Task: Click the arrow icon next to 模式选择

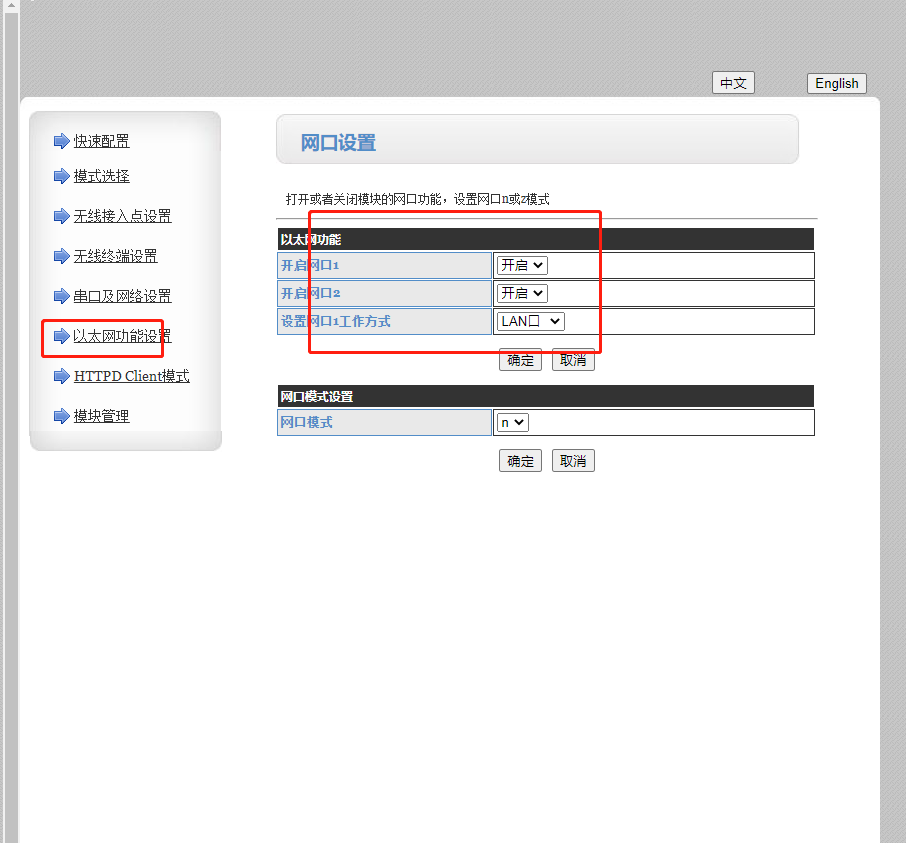Action: [x=61, y=176]
